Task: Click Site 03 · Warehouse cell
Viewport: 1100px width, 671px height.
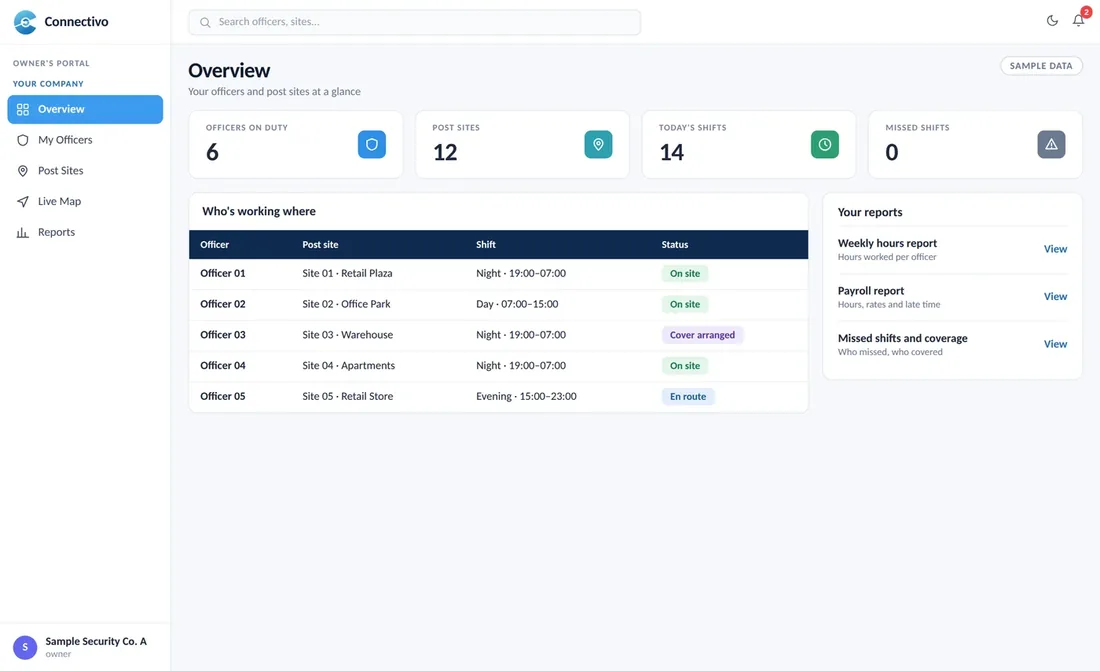Action: (348, 336)
